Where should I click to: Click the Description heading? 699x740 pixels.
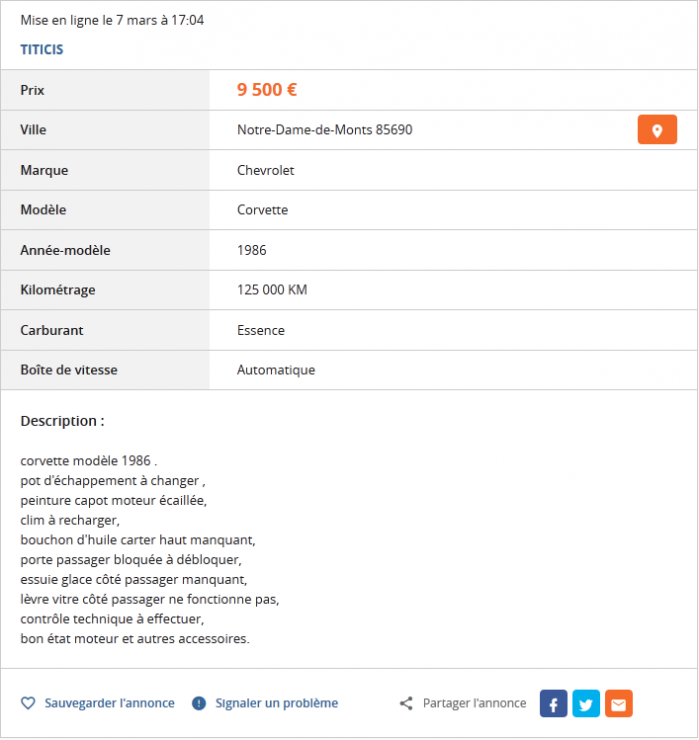click(62, 421)
